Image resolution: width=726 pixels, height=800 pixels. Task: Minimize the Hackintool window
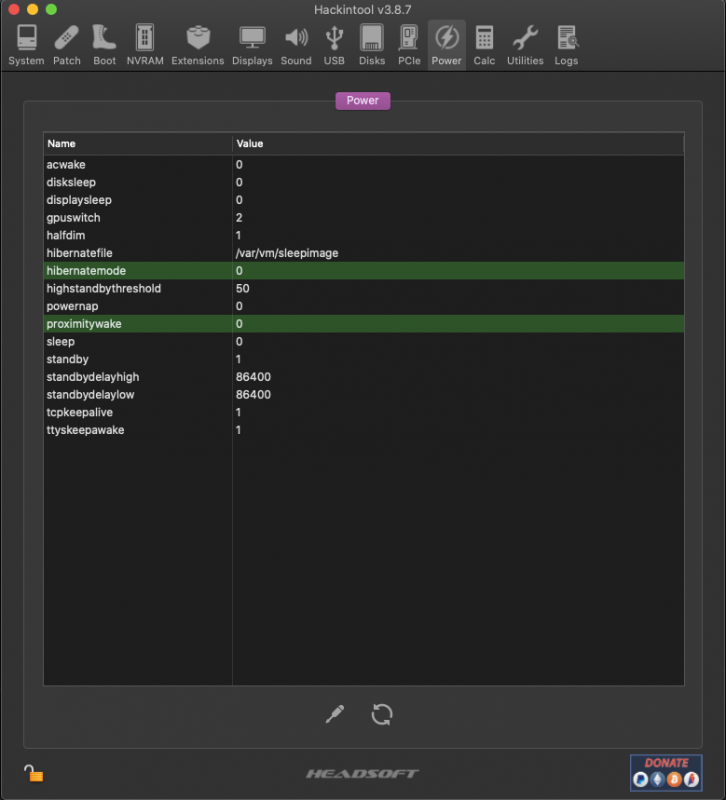[x=33, y=9]
